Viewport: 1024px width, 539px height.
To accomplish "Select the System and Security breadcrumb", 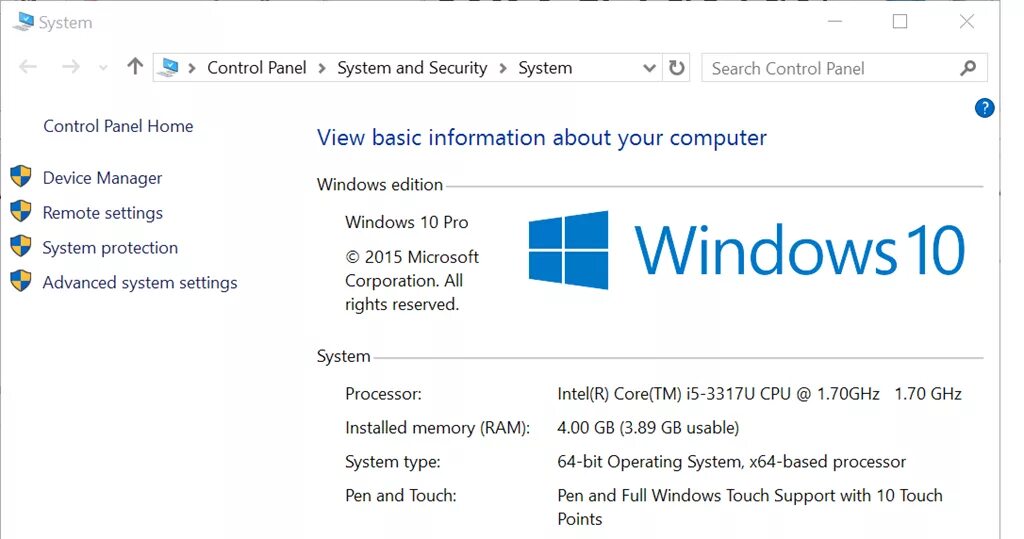I will (412, 68).
